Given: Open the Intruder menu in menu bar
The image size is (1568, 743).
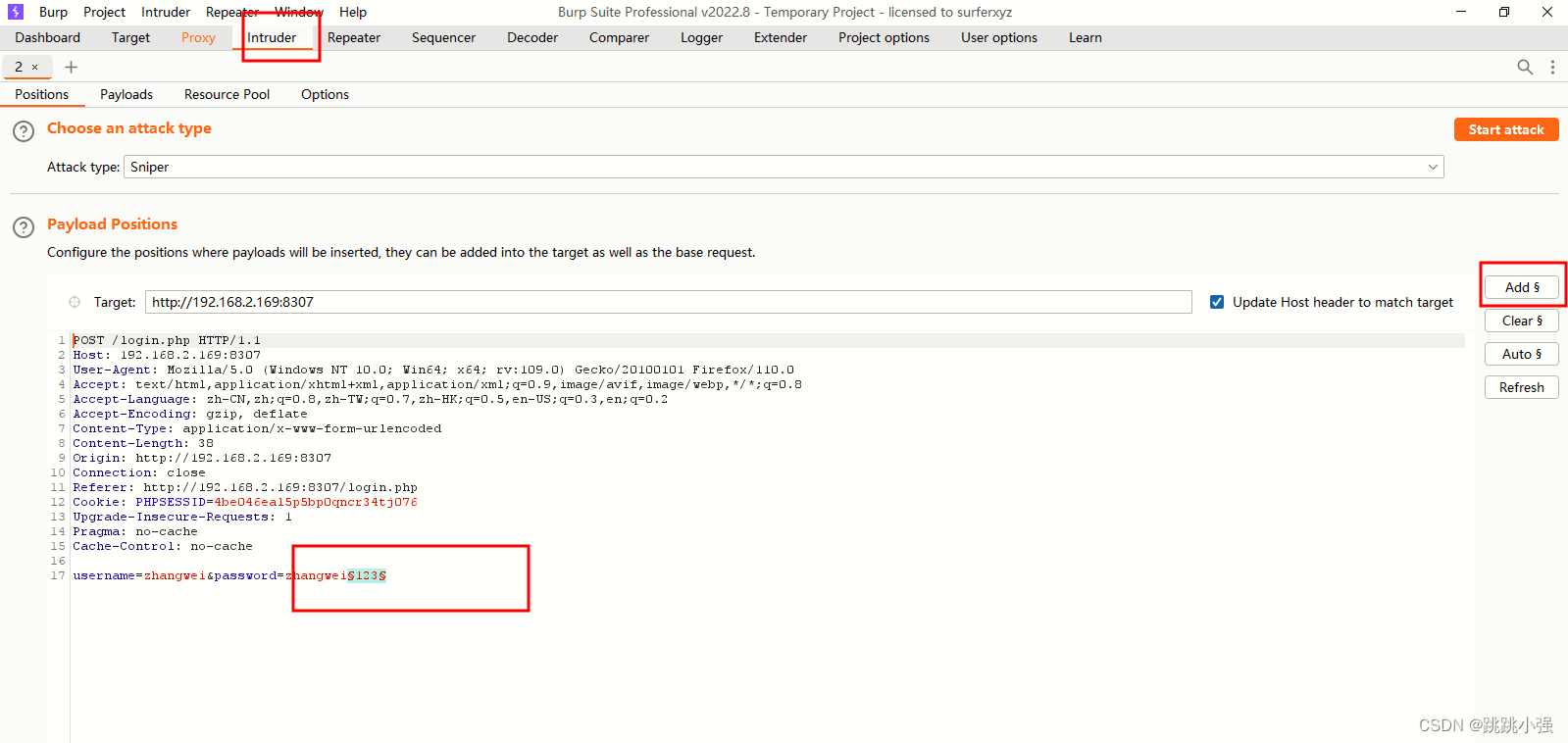Looking at the screenshot, I should pos(166,12).
